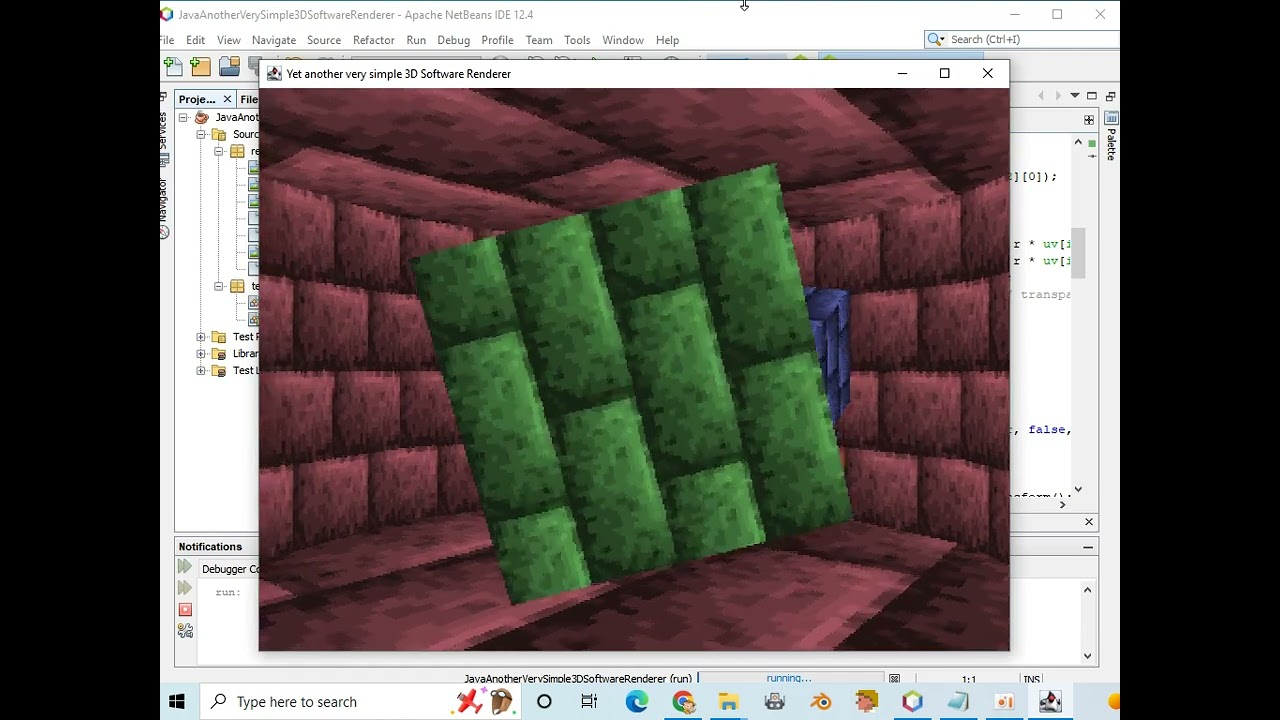
Task: Open Blender from the taskbar
Action: click(821, 702)
